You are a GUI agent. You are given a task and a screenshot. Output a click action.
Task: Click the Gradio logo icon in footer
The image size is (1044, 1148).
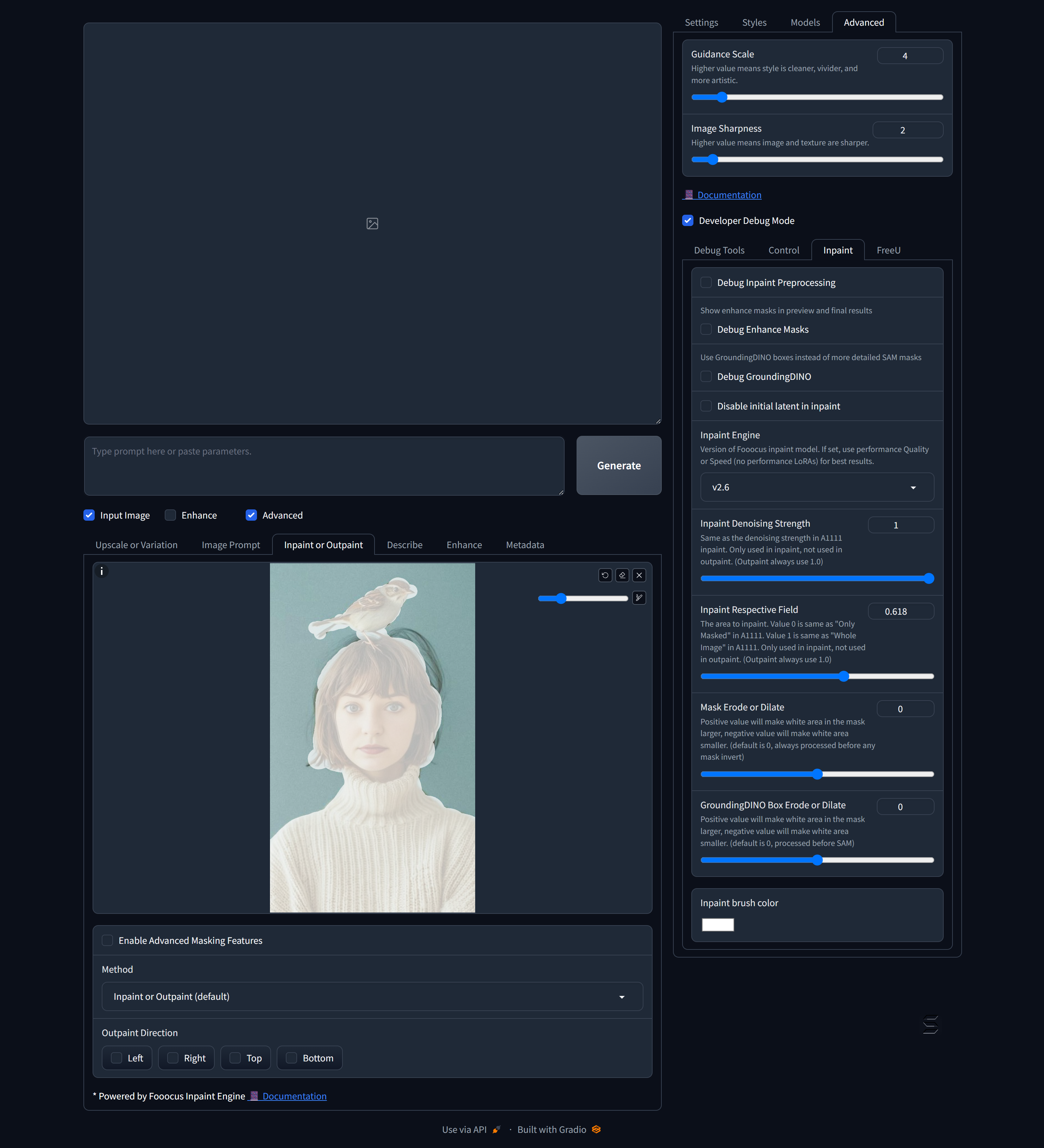(596, 1129)
